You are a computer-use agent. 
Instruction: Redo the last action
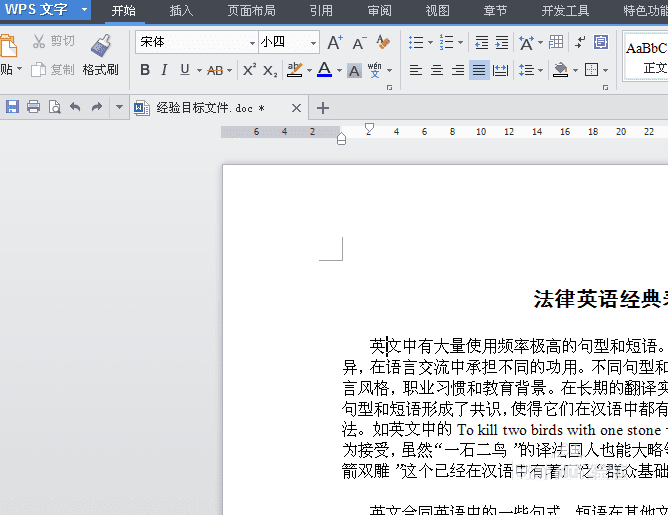click(x=97, y=106)
